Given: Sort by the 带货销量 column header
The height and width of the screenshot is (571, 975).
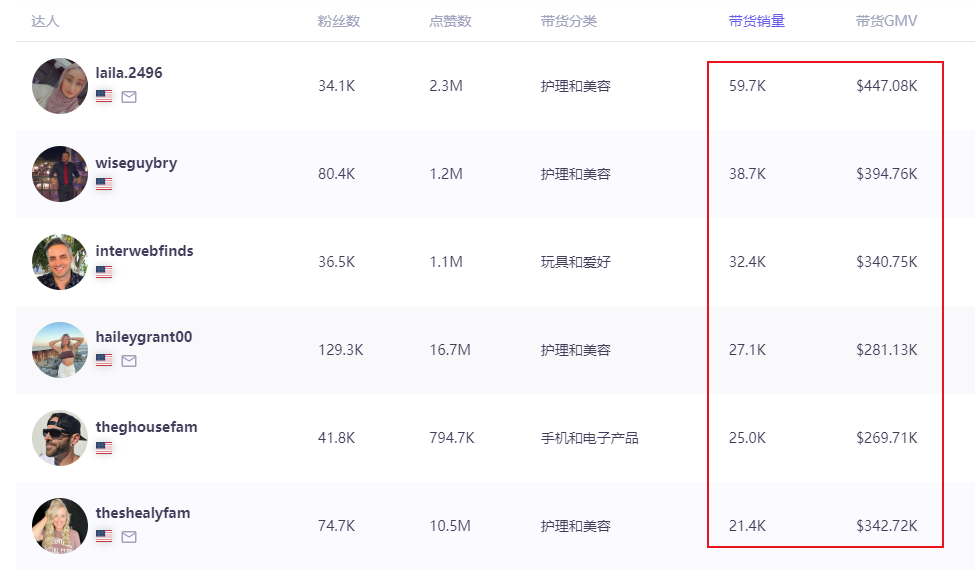Looking at the screenshot, I should (x=756, y=21).
